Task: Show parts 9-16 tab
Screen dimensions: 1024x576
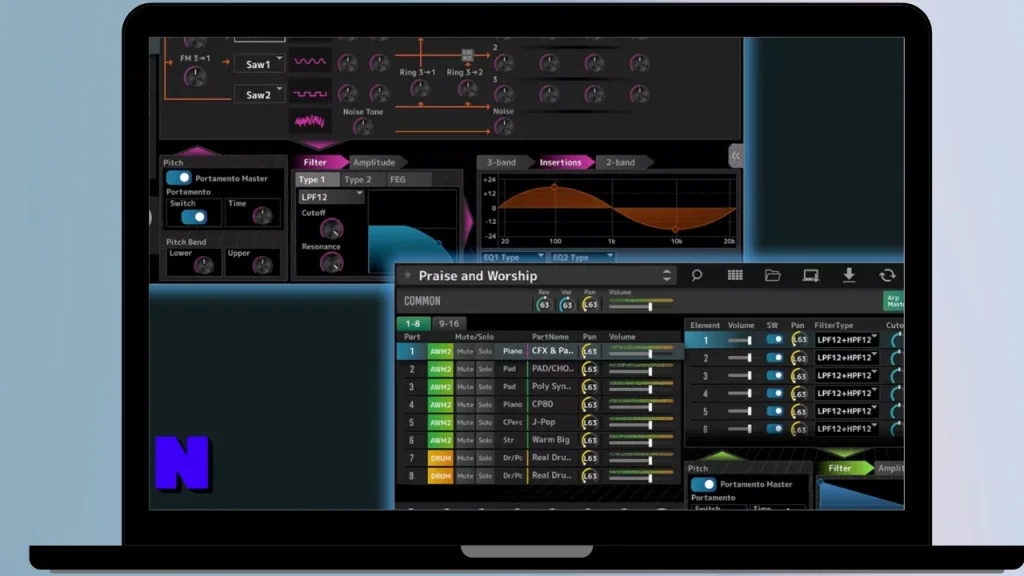Action: point(449,323)
